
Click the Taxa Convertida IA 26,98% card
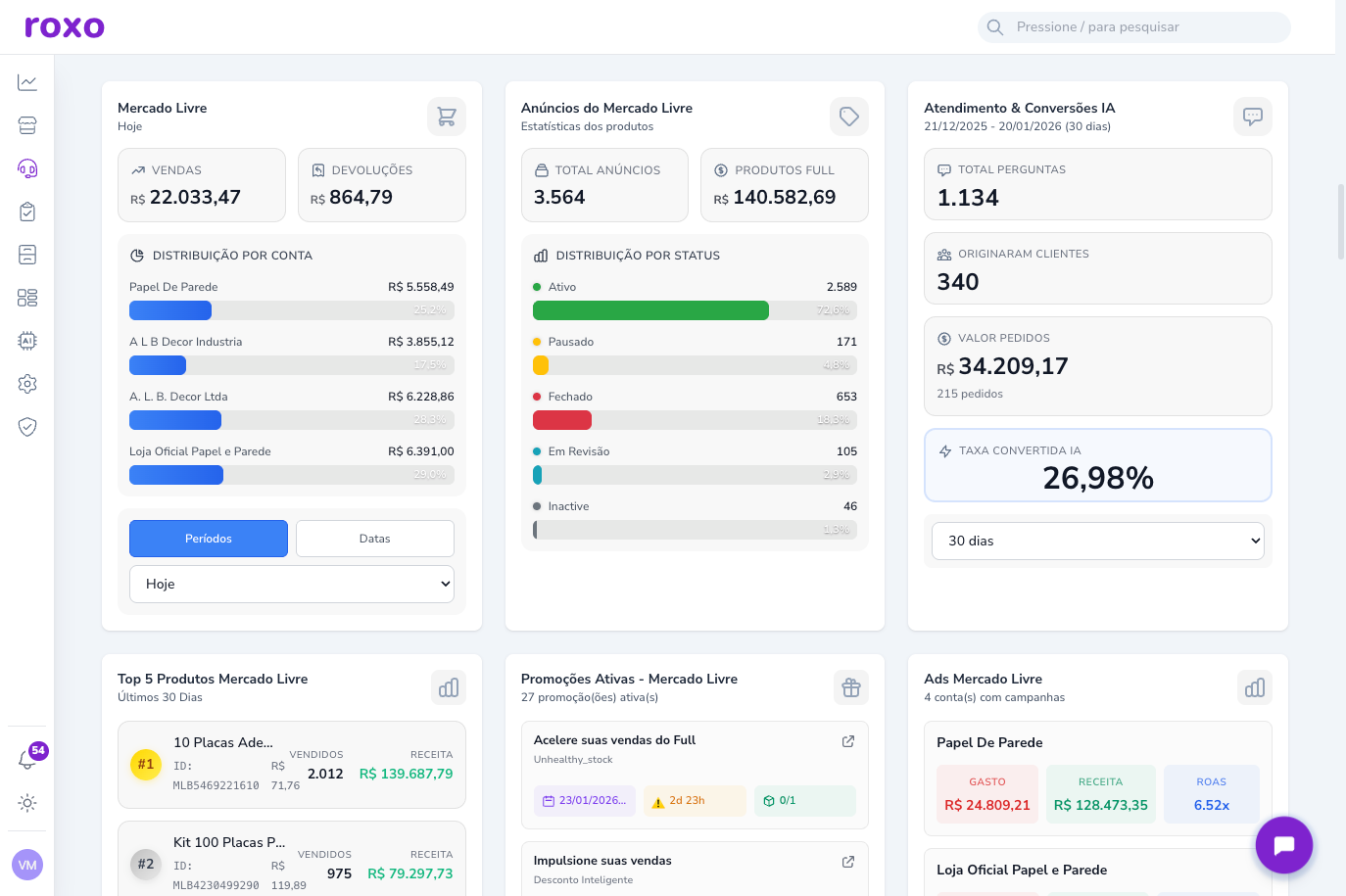click(x=1098, y=465)
